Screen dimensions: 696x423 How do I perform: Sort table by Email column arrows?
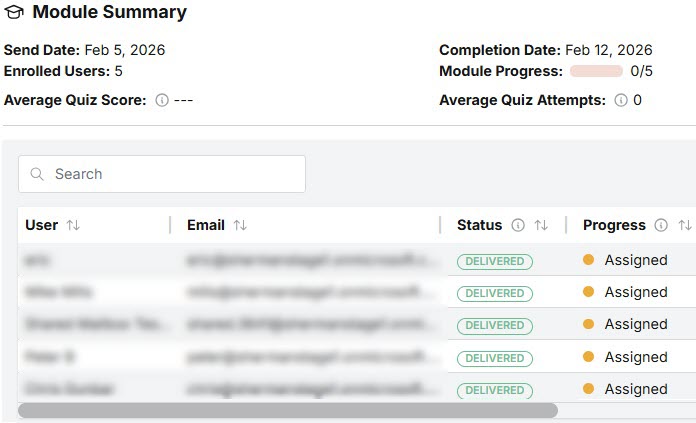[240, 225]
